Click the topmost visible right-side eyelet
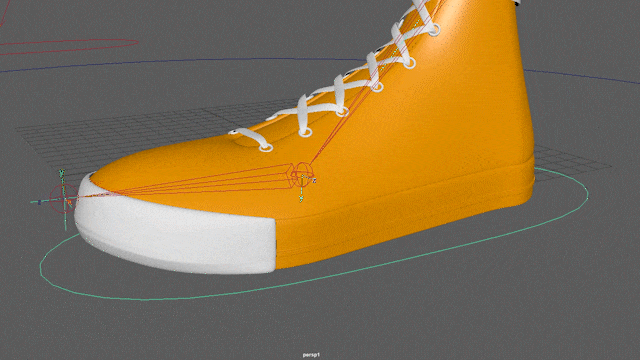Screen dimensions: 640x360 click(434, 30)
